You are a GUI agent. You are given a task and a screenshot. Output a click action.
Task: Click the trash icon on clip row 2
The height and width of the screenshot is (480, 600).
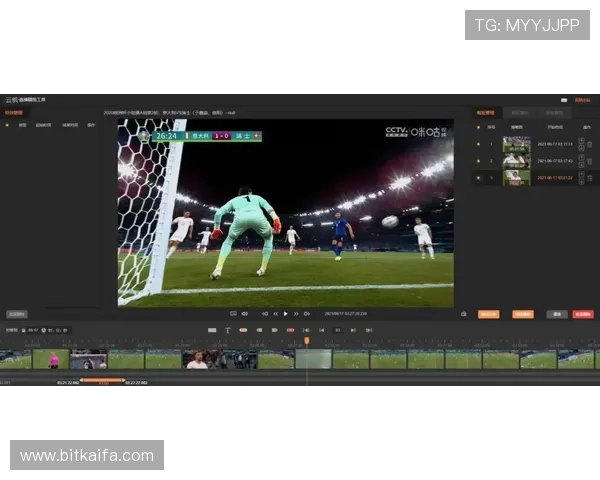pos(590,161)
